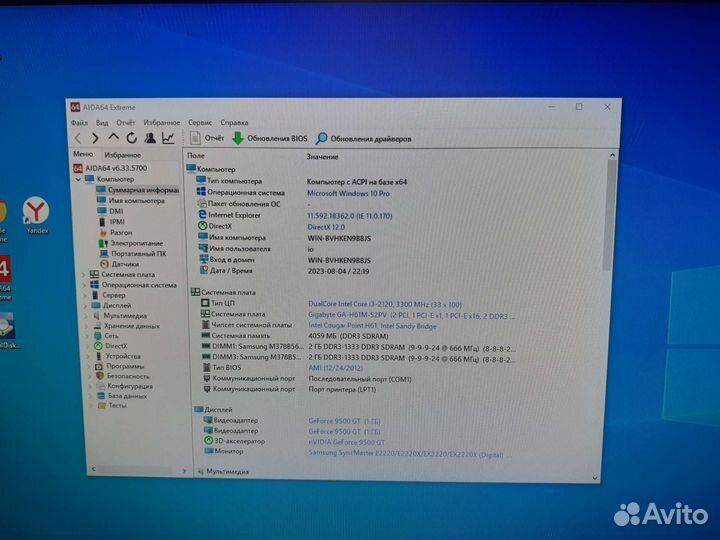
Task: Expand the Мультимедиа tree node
Action: coord(86,316)
